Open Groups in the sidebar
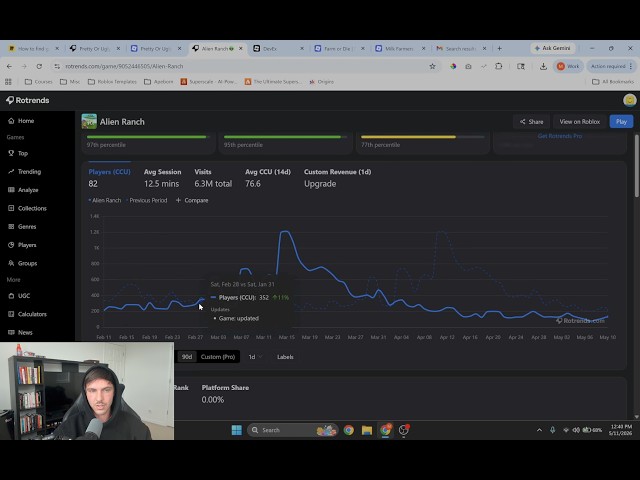Viewport: 640px width, 480px height. (22, 264)
